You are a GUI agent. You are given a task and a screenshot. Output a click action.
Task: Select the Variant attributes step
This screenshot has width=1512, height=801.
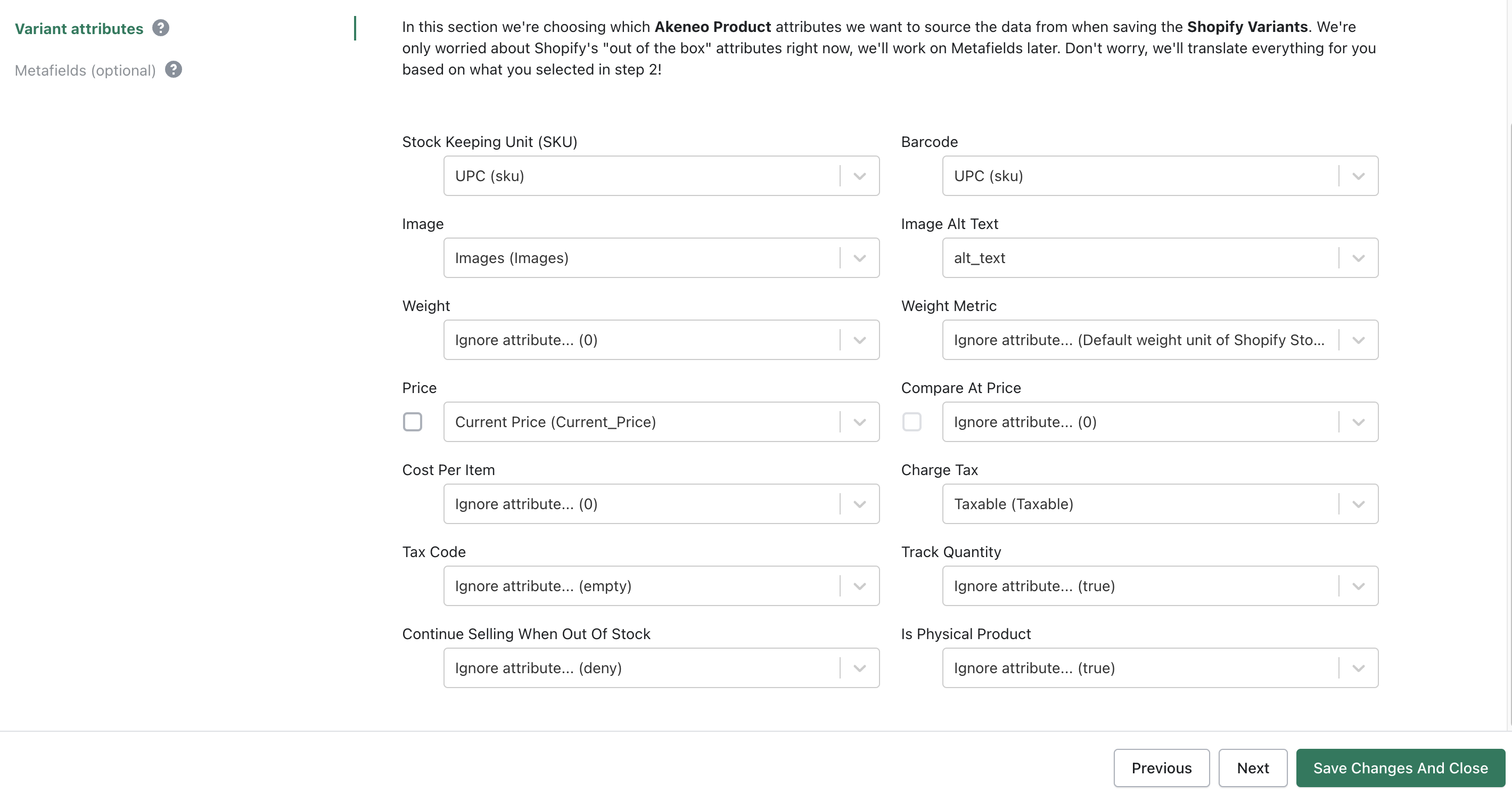[79, 29]
